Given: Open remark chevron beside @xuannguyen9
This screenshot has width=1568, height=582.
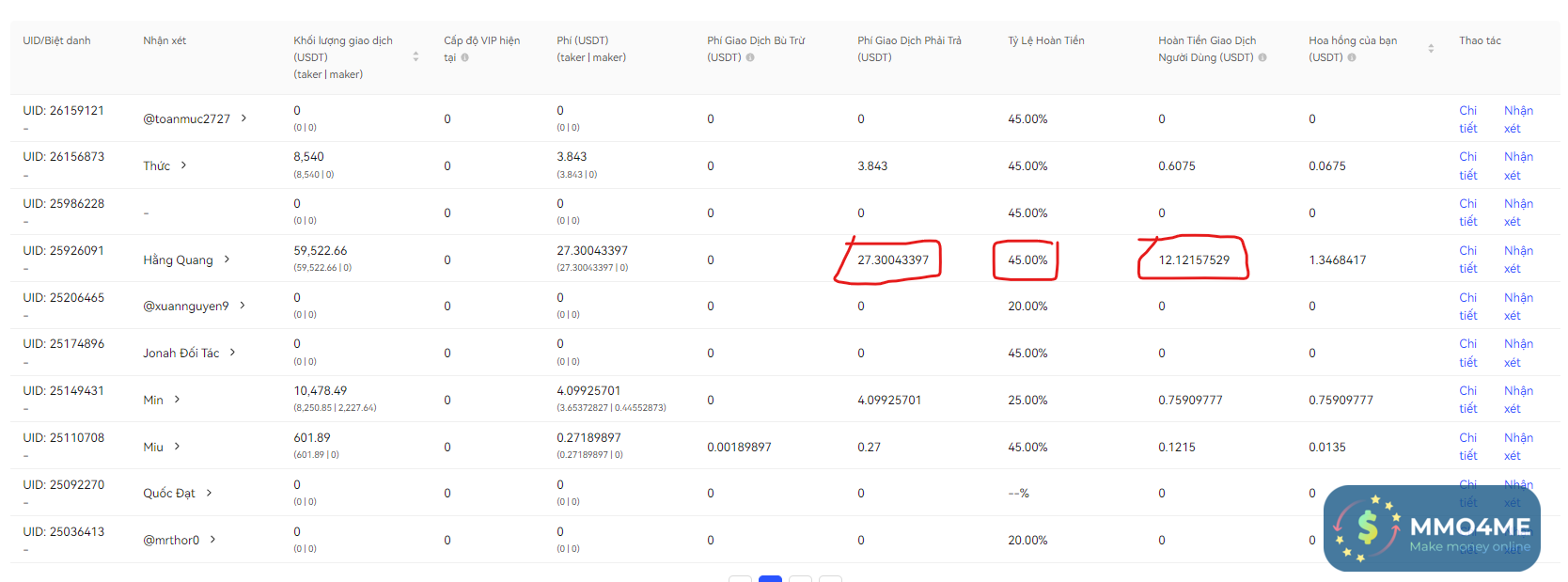Looking at the screenshot, I should pos(243,306).
